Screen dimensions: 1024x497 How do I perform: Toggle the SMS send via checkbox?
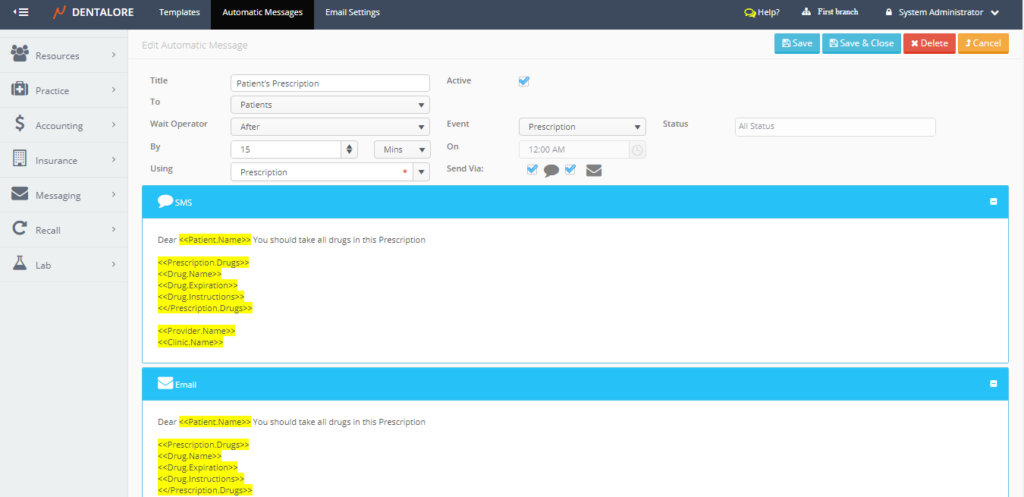pos(533,169)
